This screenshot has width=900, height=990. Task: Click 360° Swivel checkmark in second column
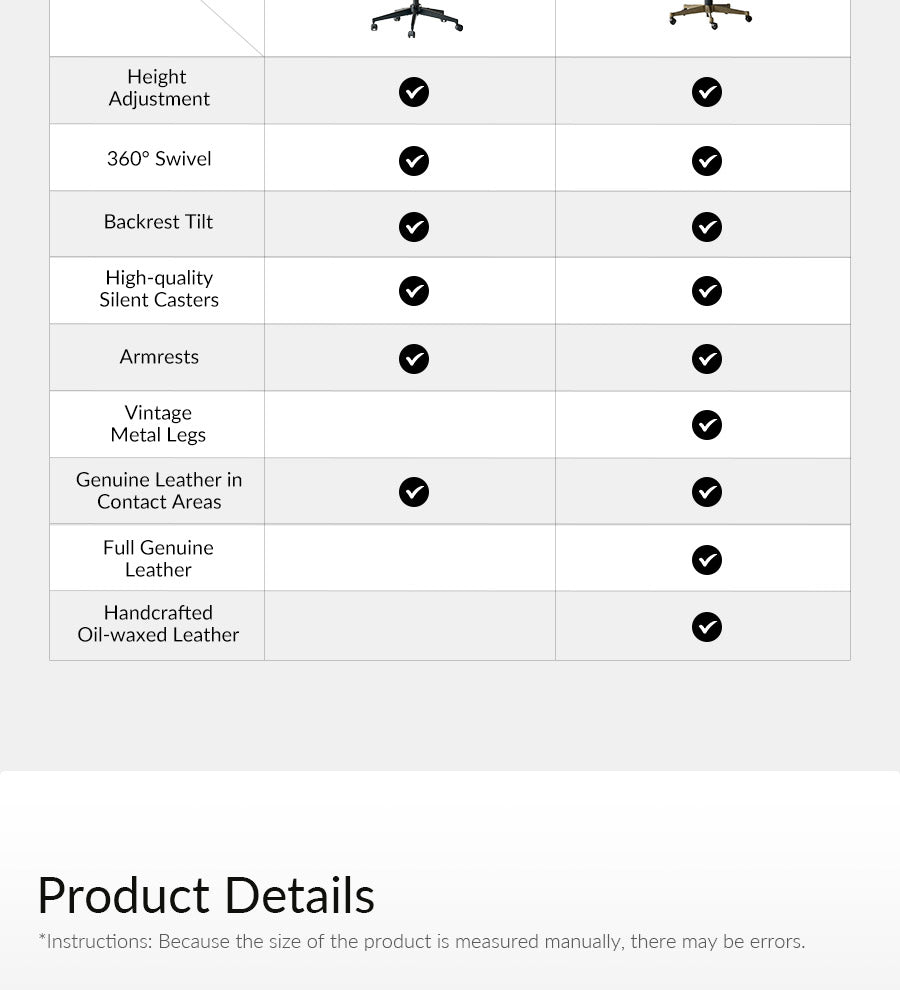707,161
